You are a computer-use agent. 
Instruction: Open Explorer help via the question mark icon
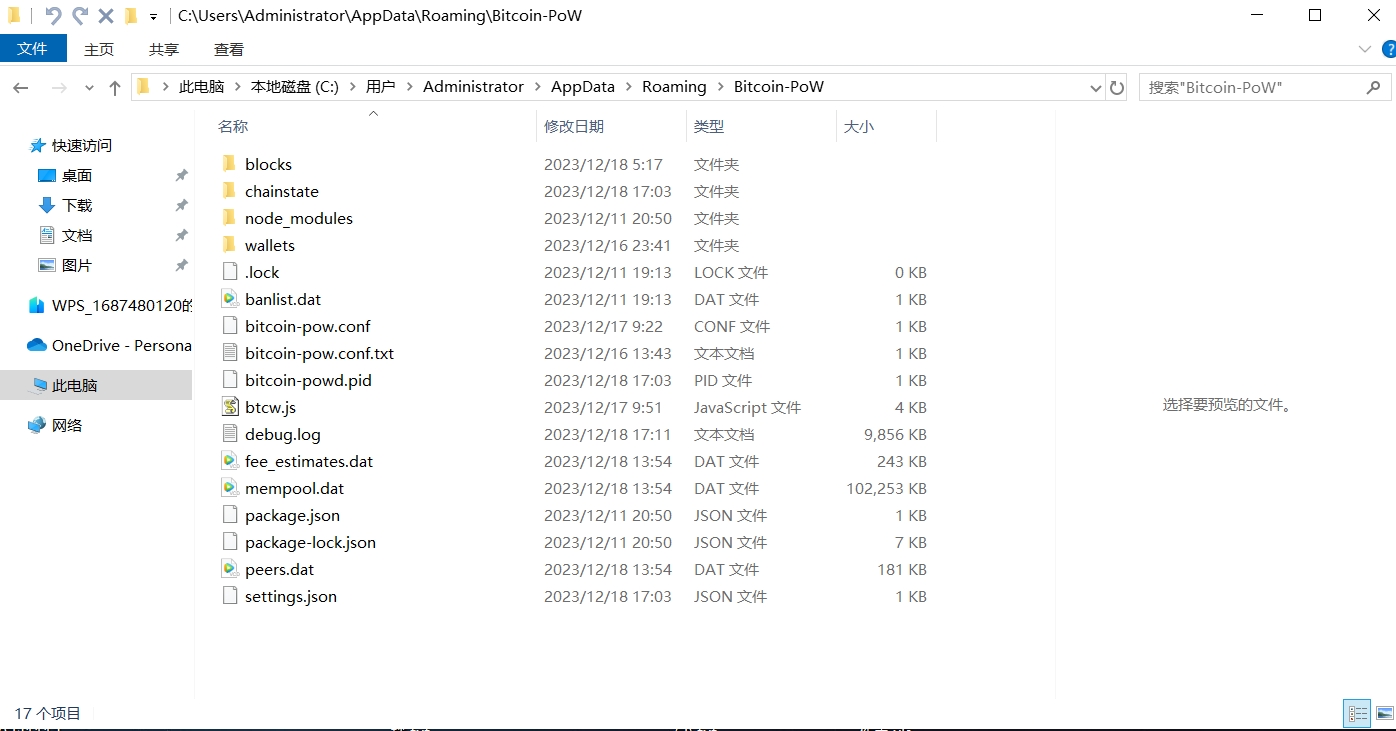coord(1389,49)
